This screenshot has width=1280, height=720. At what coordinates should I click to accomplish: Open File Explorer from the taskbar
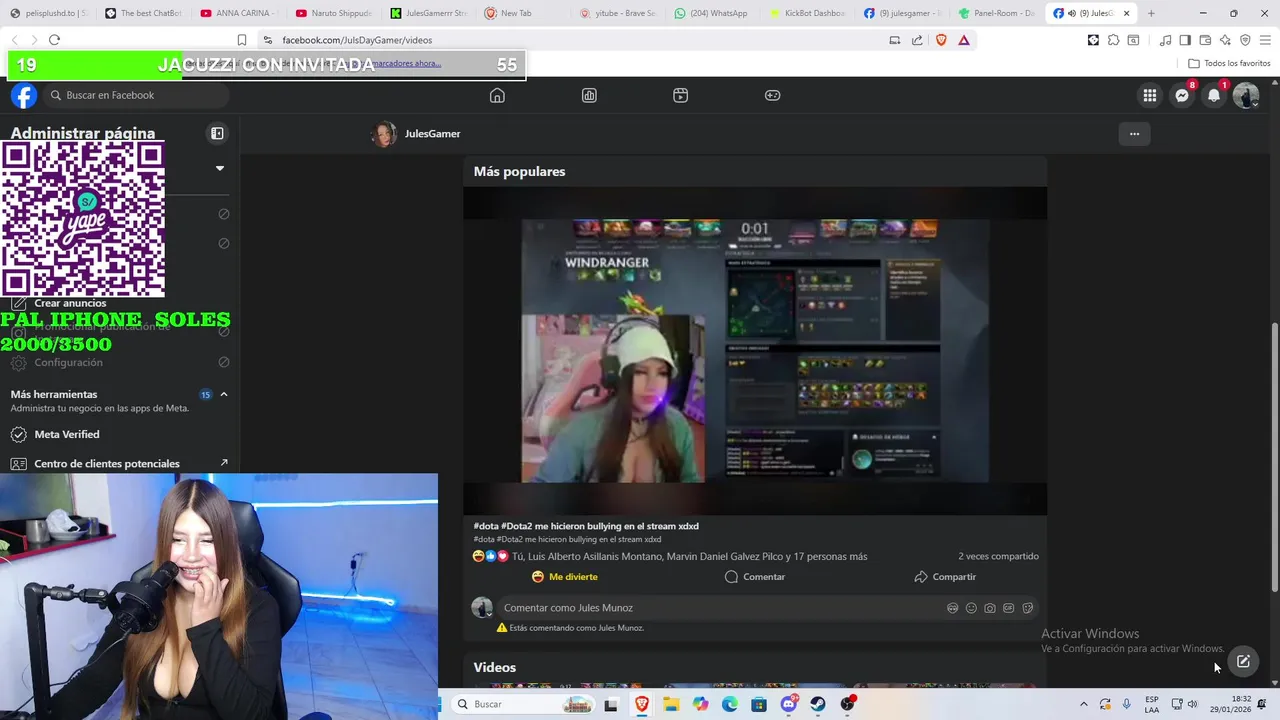pos(671,704)
